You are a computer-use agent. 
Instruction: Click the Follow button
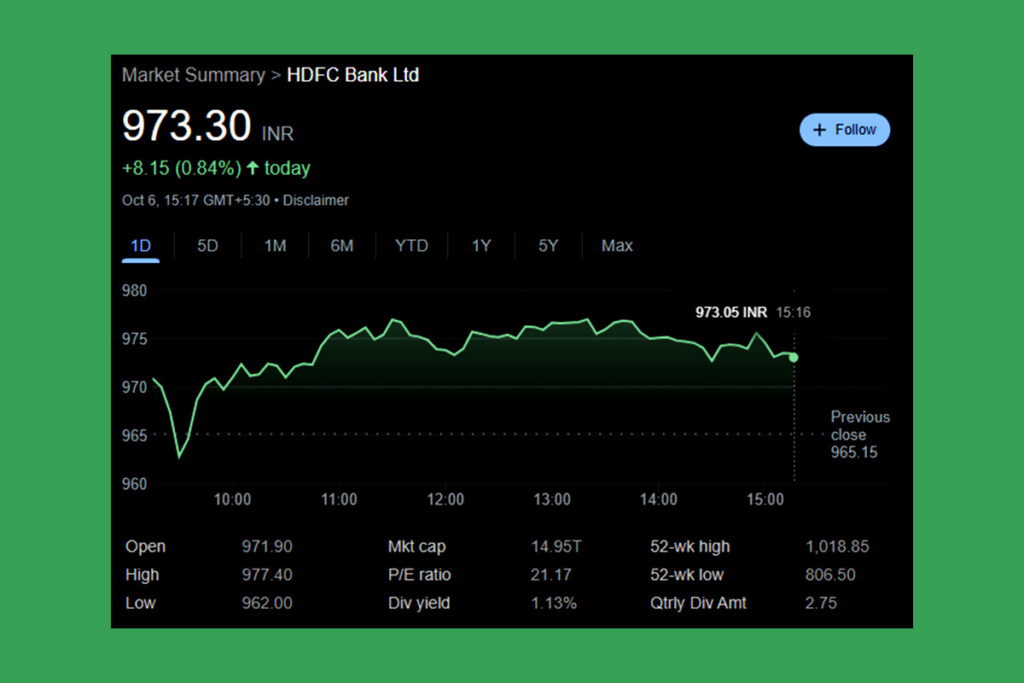845,129
